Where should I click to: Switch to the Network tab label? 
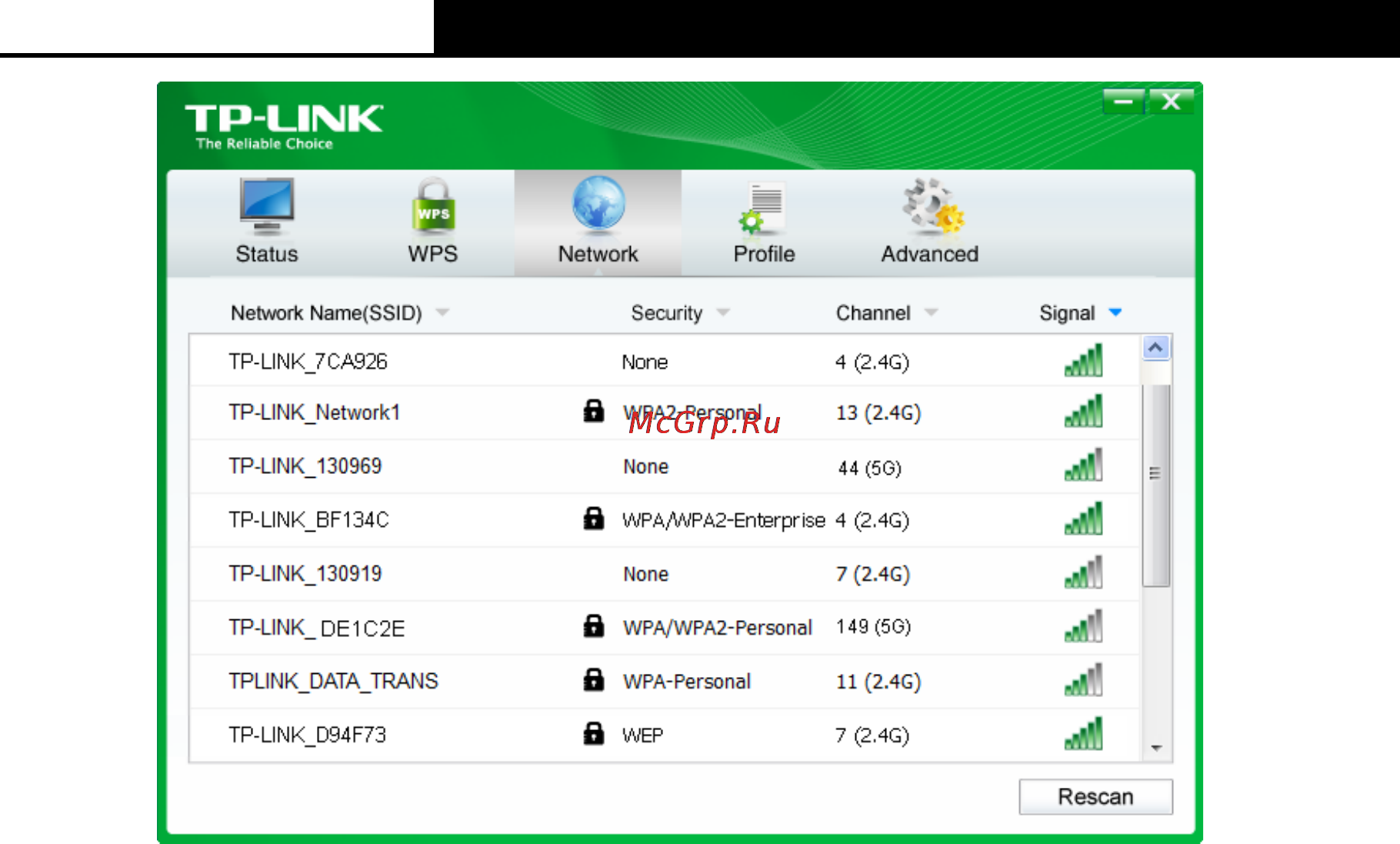tap(598, 254)
